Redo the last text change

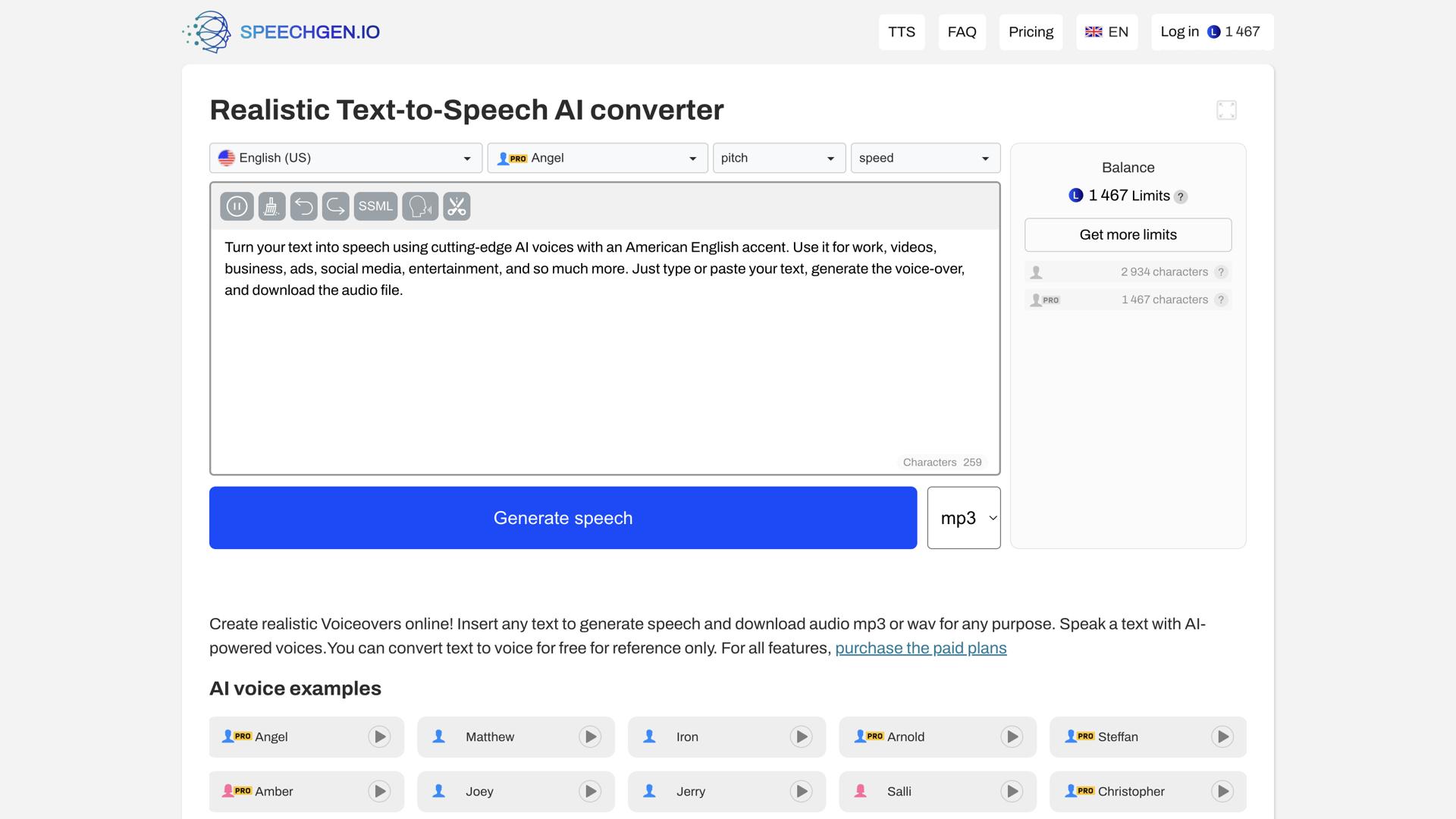click(335, 206)
